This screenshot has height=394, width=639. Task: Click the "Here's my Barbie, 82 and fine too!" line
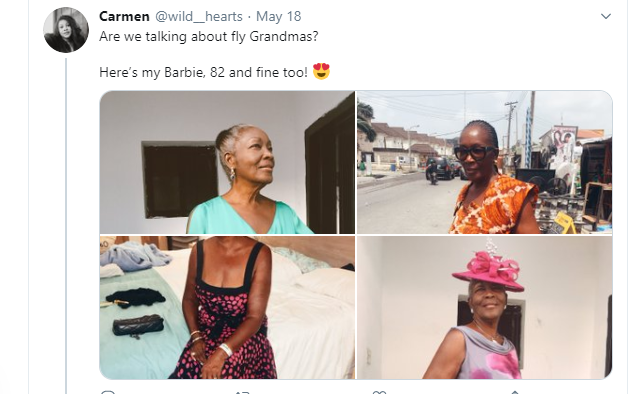(203, 72)
